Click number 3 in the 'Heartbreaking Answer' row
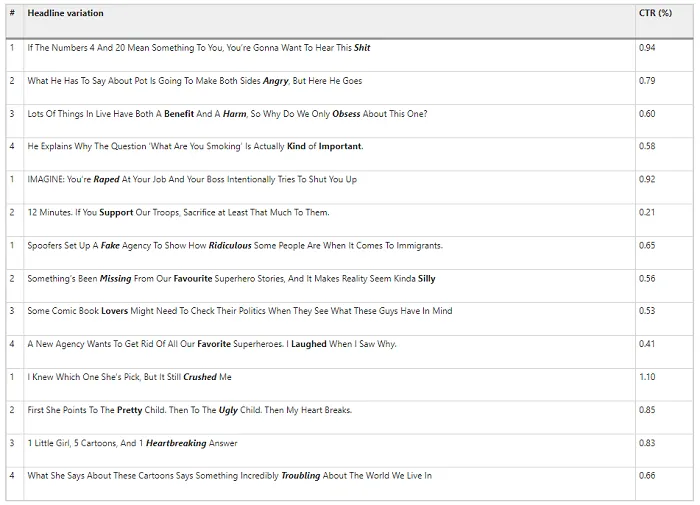The height and width of the screenshot is (505, 700). 12,443
